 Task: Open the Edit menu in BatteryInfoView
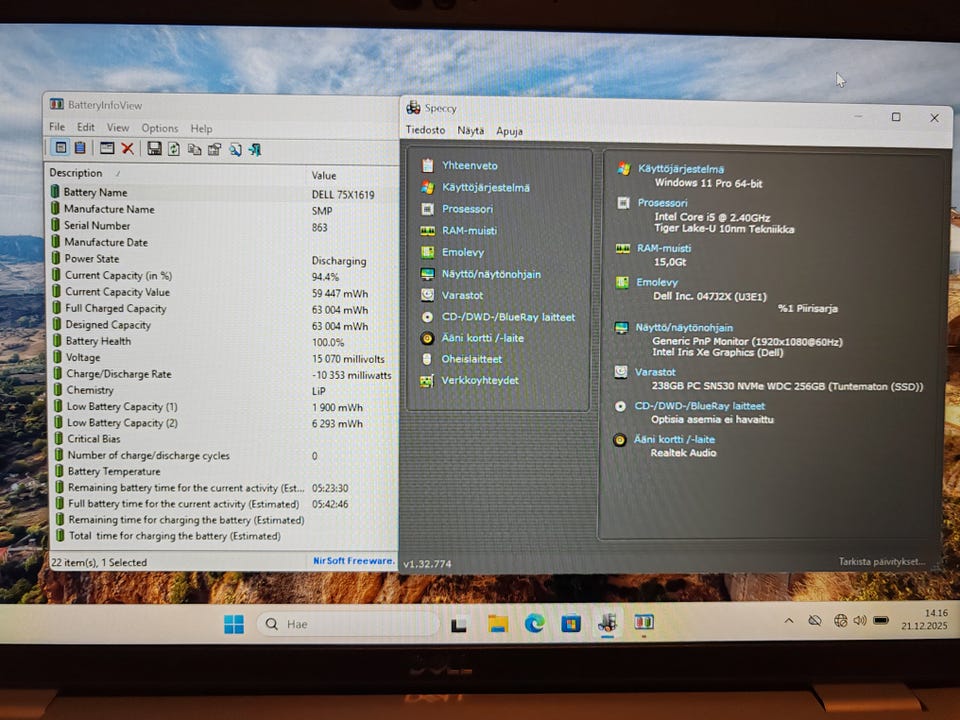coord(86,127)
